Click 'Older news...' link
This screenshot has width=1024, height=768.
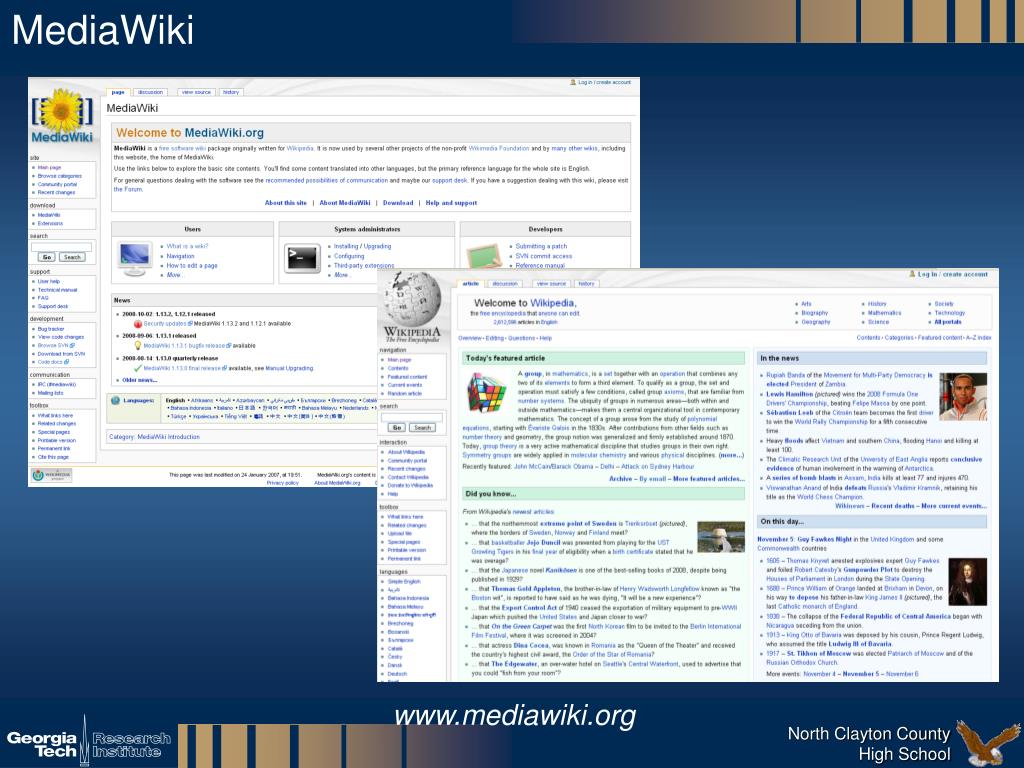pos(139,380)
